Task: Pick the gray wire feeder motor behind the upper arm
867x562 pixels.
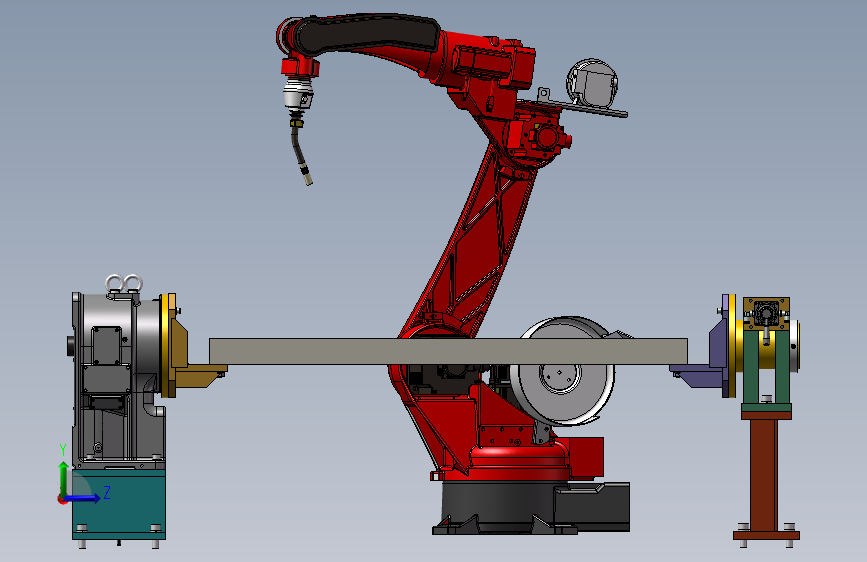Action: (592, 83)
